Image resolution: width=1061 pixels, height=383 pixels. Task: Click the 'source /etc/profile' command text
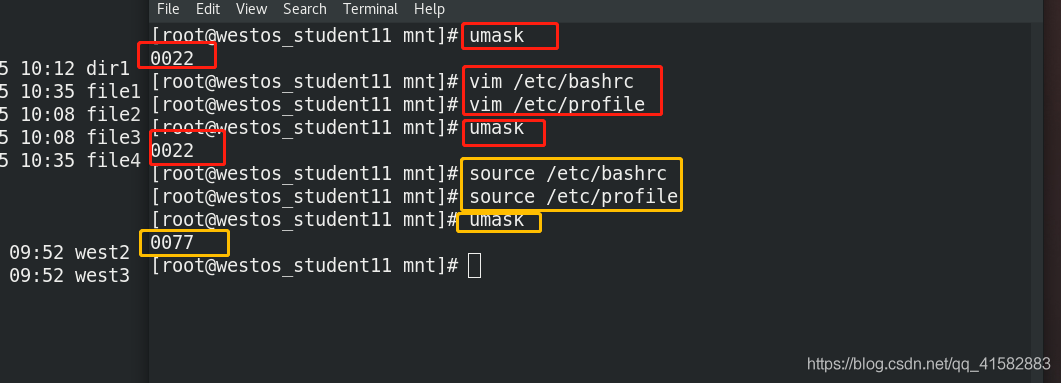coord(574,196)
